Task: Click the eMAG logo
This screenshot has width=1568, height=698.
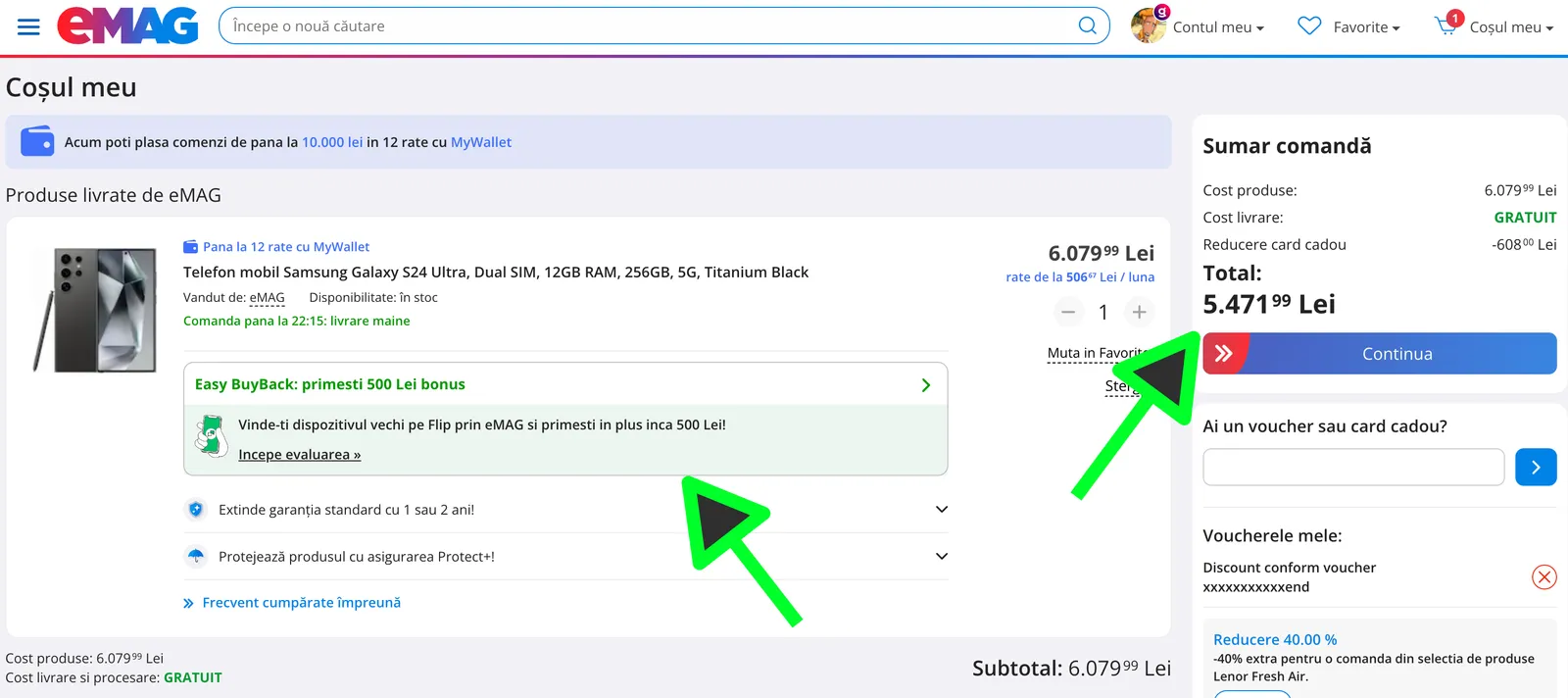Action: [x=127, y=25]
